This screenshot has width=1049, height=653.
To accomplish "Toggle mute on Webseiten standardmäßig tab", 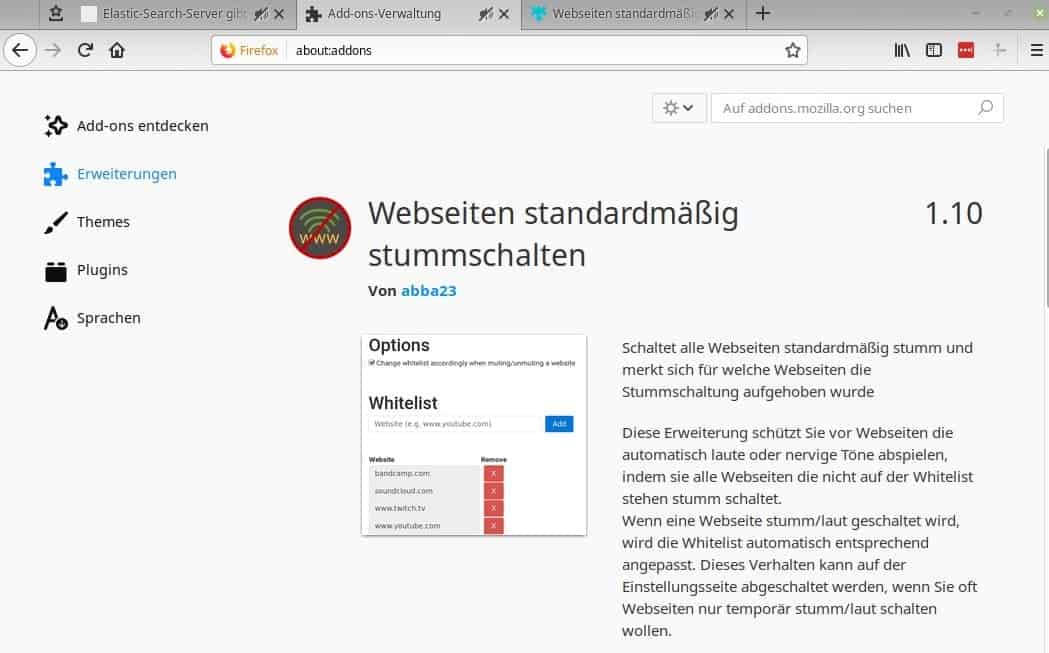I will (x=711, y=14).
